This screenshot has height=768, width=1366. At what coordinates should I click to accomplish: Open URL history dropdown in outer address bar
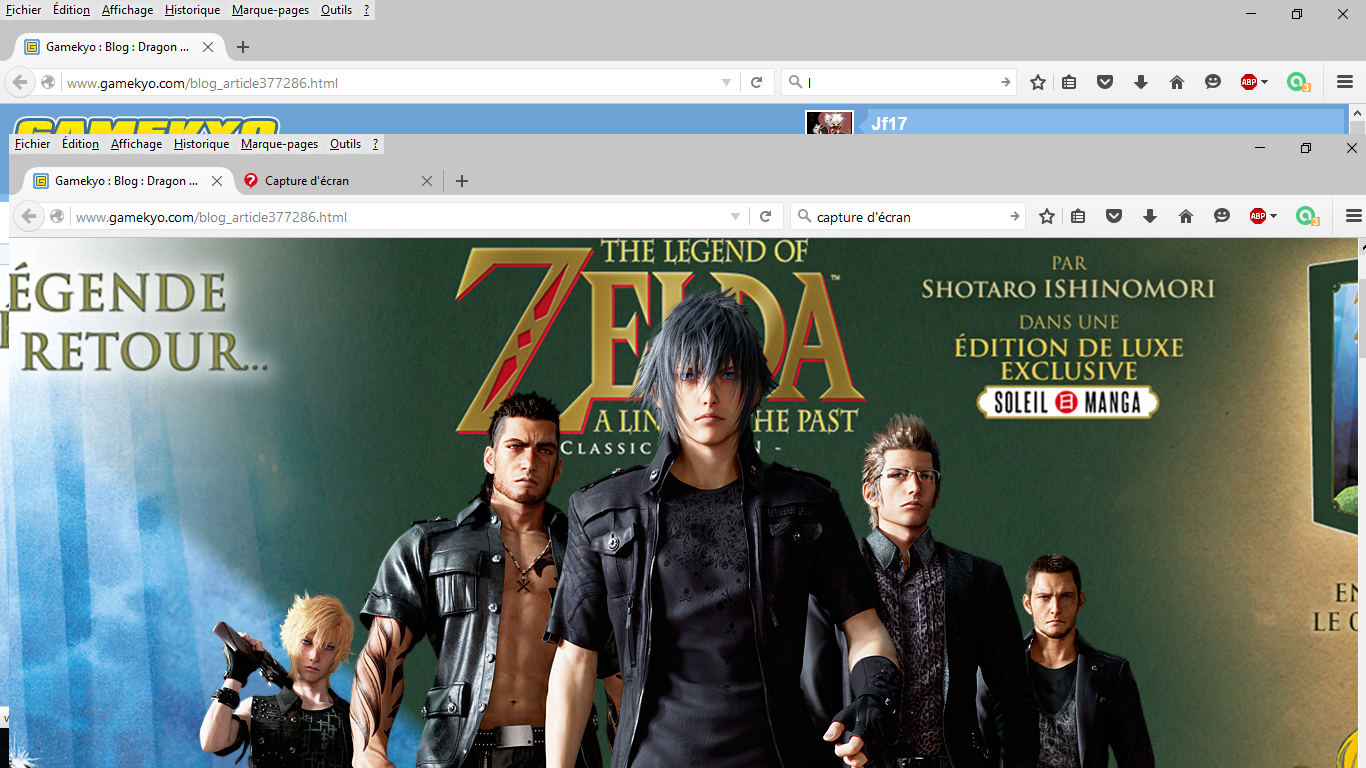[x=727, y=83]
